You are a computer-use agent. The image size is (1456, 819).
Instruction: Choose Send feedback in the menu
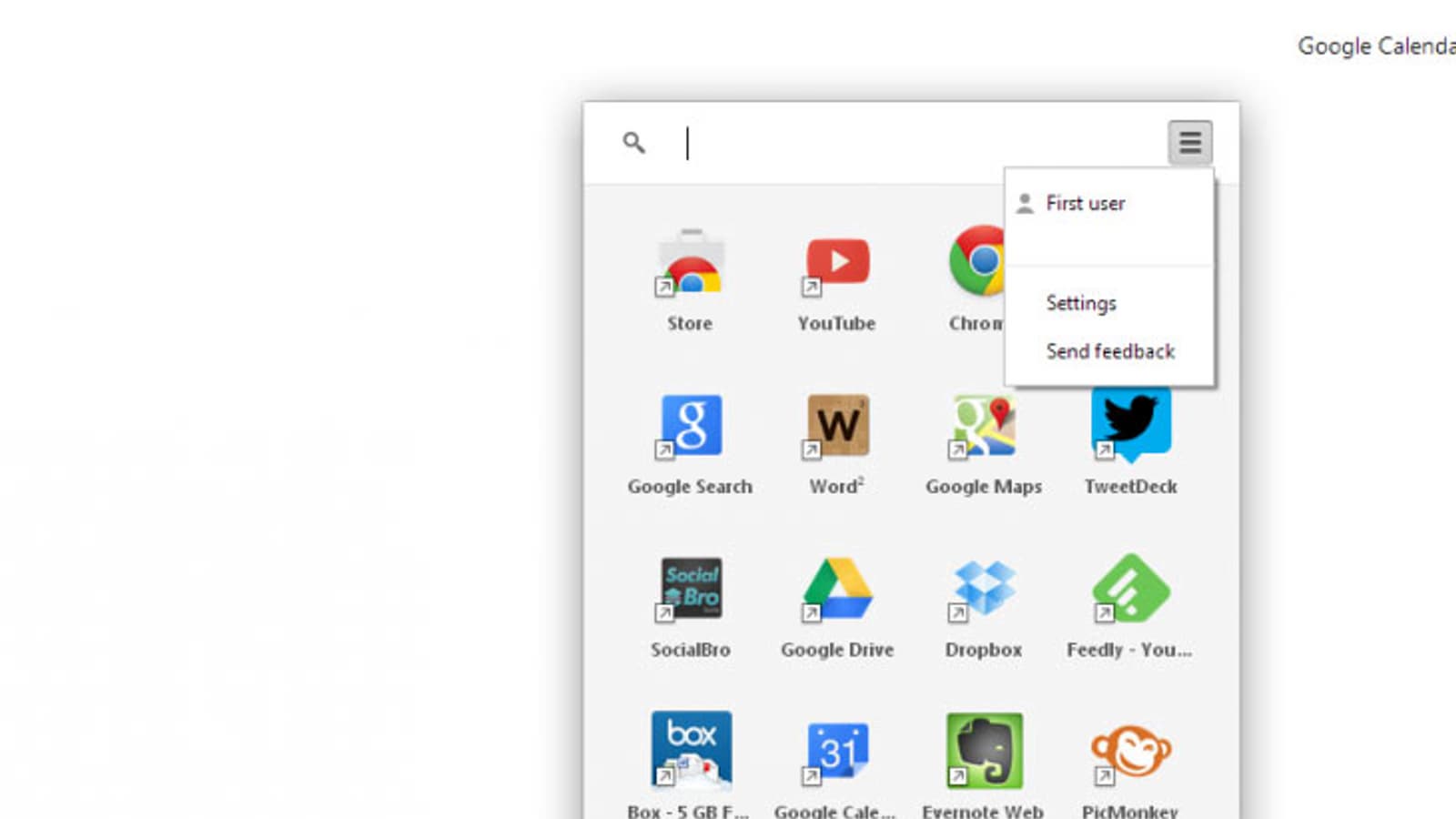pyautogui.click(x=1109, y=351)
